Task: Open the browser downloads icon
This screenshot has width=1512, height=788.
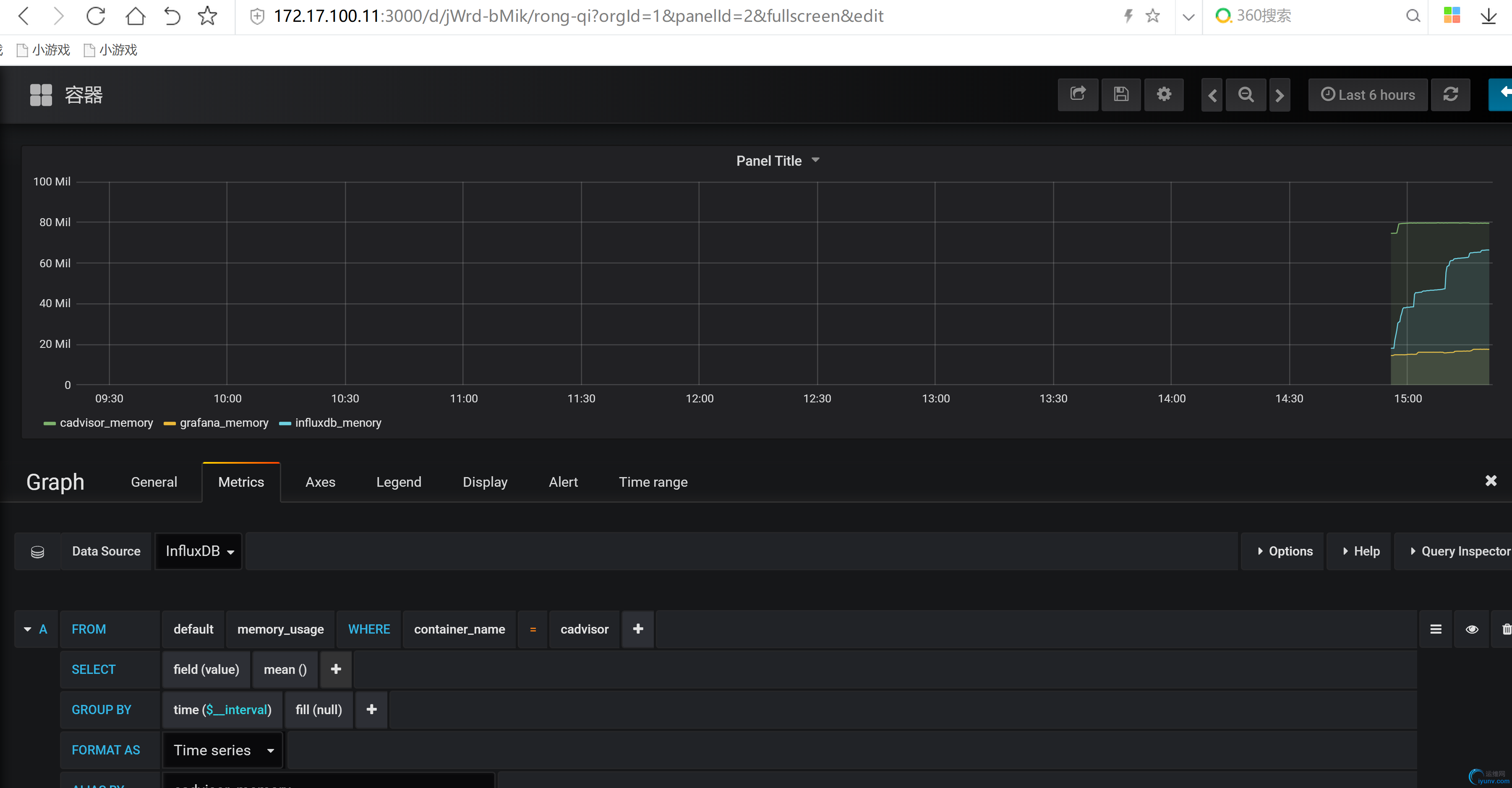Action: pos(1489,16)
